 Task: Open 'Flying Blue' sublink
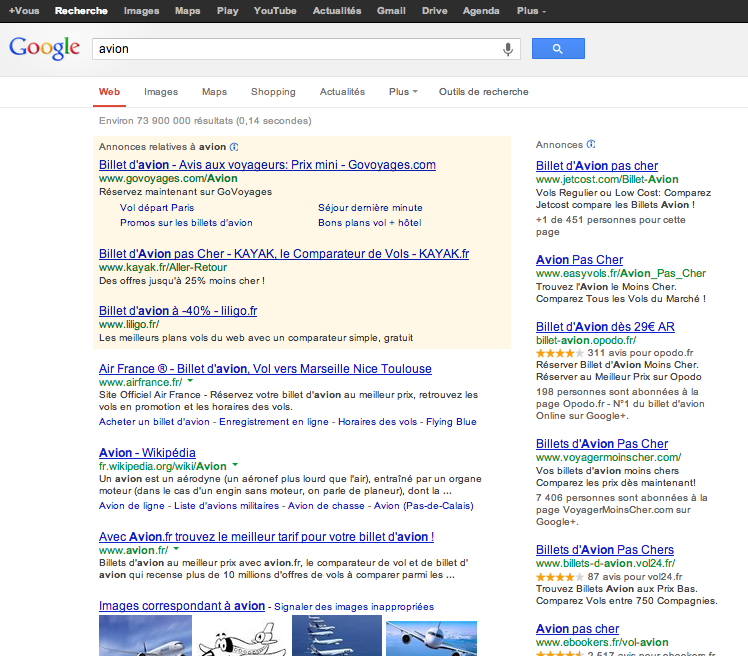tap(451, 422)
